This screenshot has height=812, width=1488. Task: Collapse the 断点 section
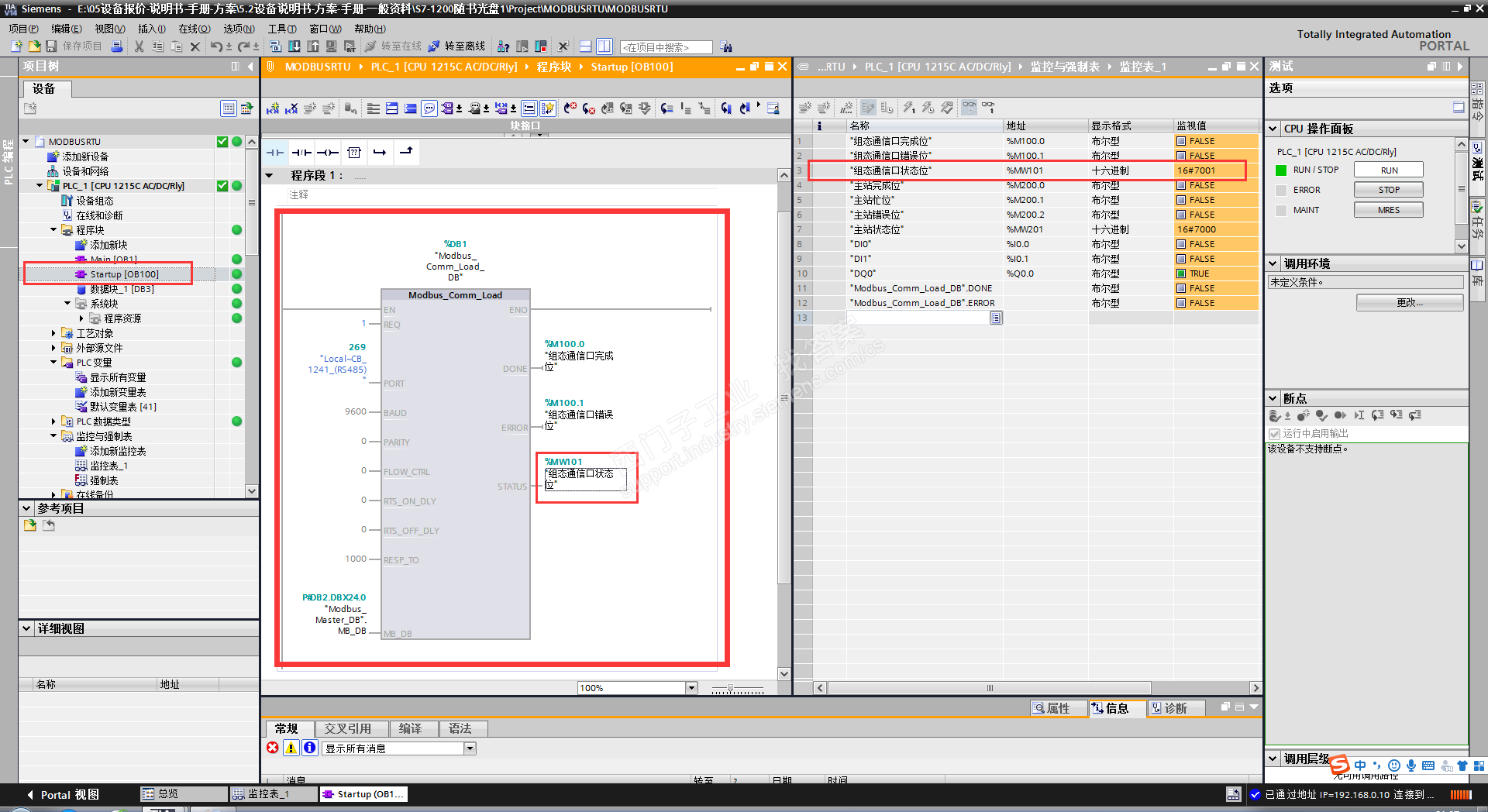coord(1273,398)
